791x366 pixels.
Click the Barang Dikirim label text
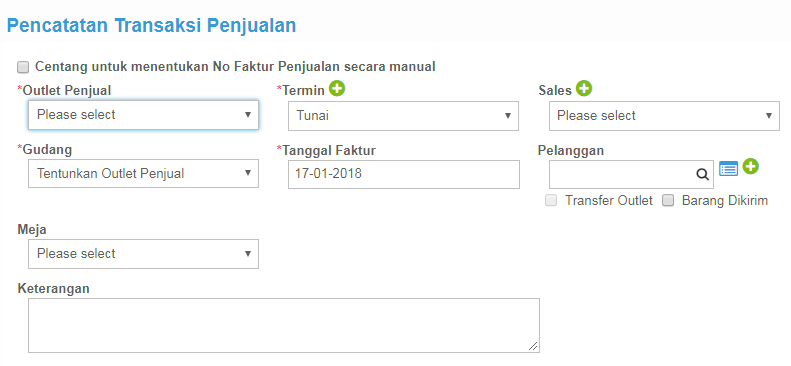(x=724, y=201)
